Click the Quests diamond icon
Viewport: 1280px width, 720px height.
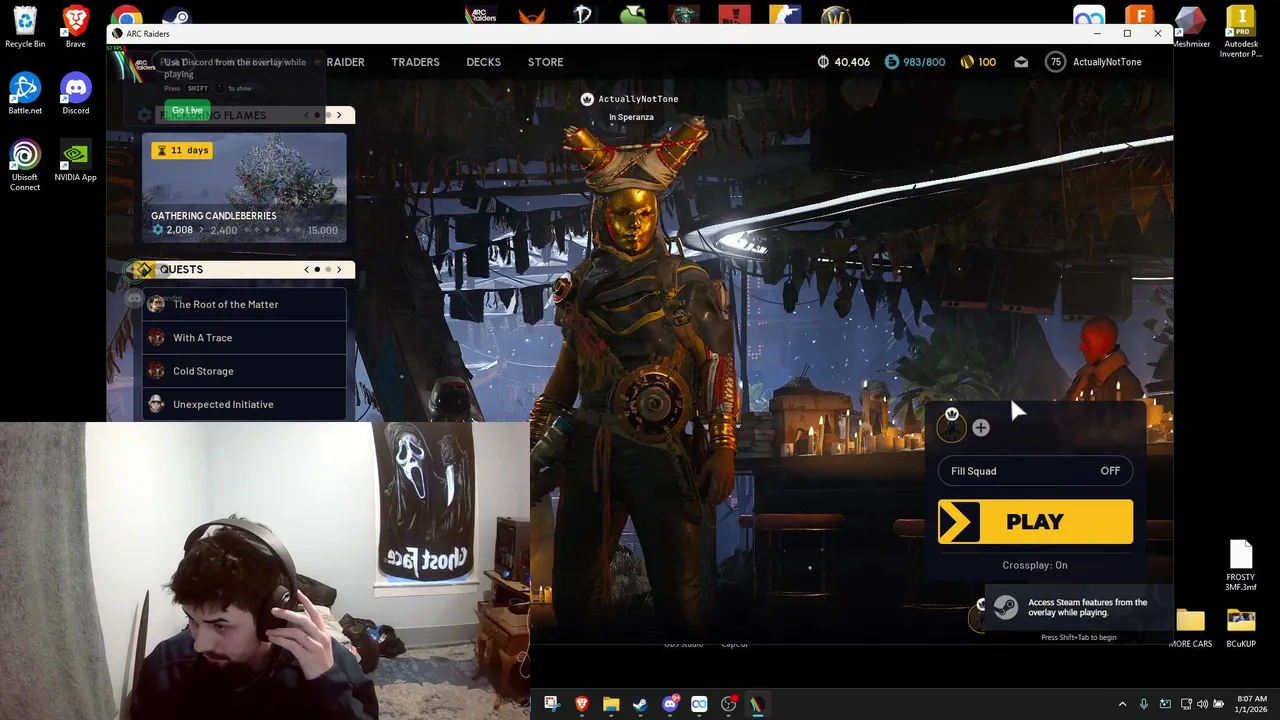click(145, 269)
